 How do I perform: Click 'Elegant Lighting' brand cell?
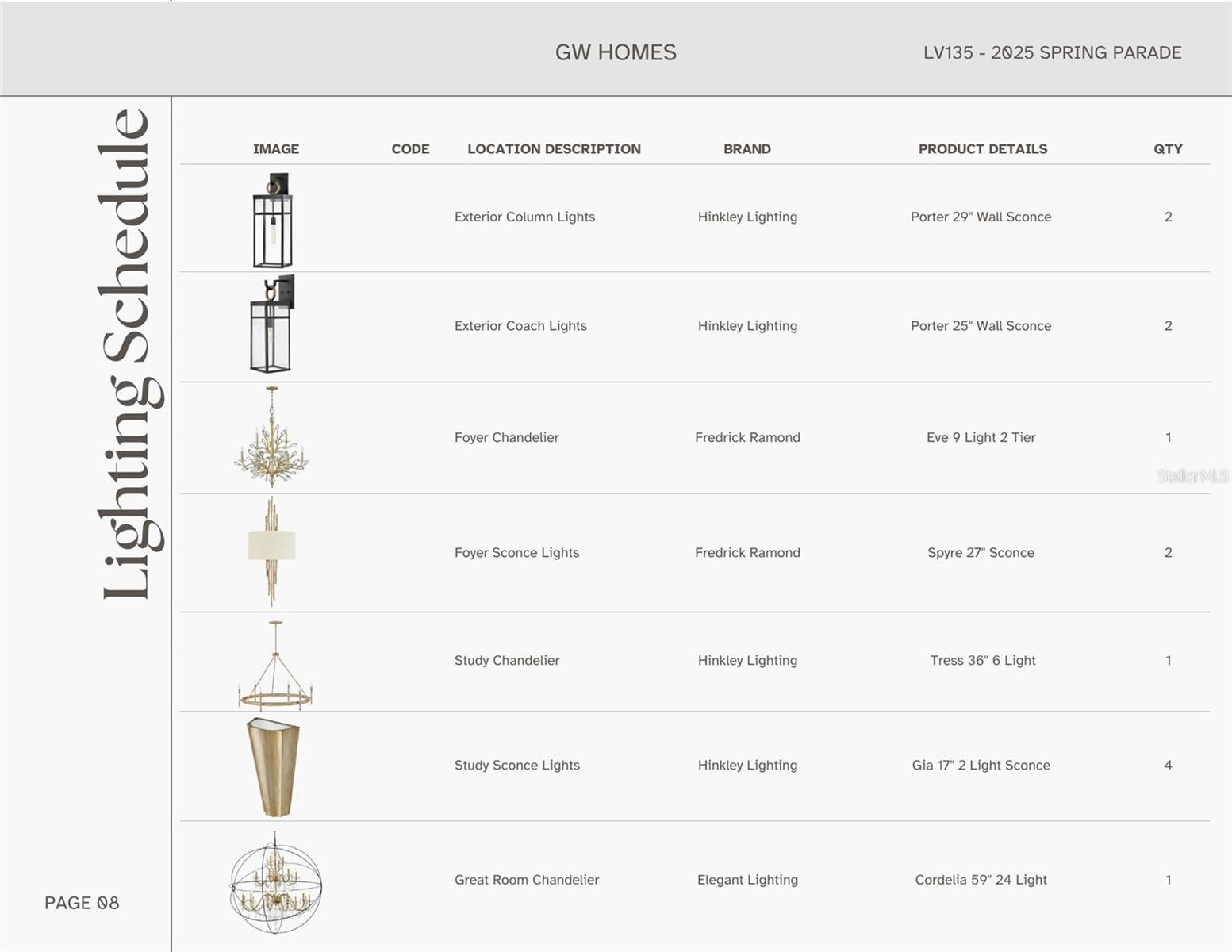747,879
